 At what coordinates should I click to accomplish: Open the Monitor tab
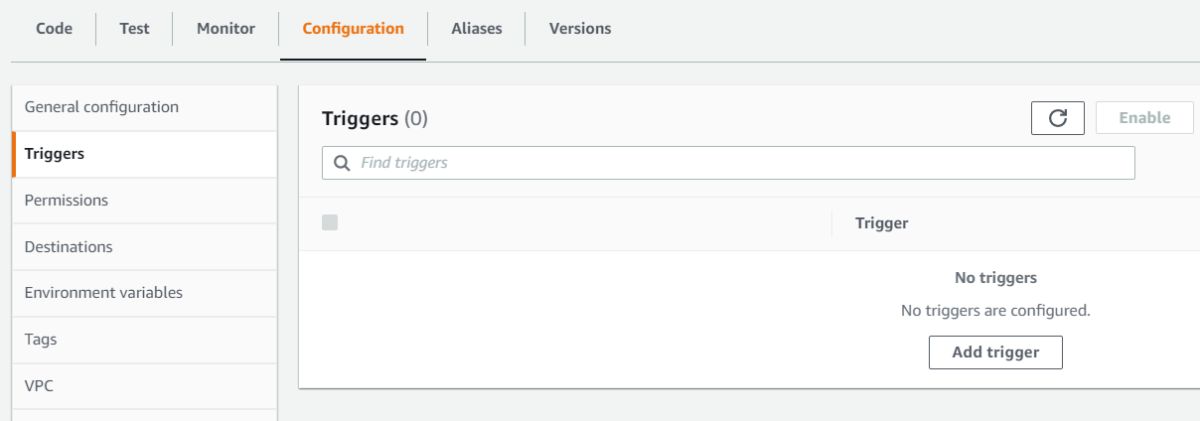[226, 28]
